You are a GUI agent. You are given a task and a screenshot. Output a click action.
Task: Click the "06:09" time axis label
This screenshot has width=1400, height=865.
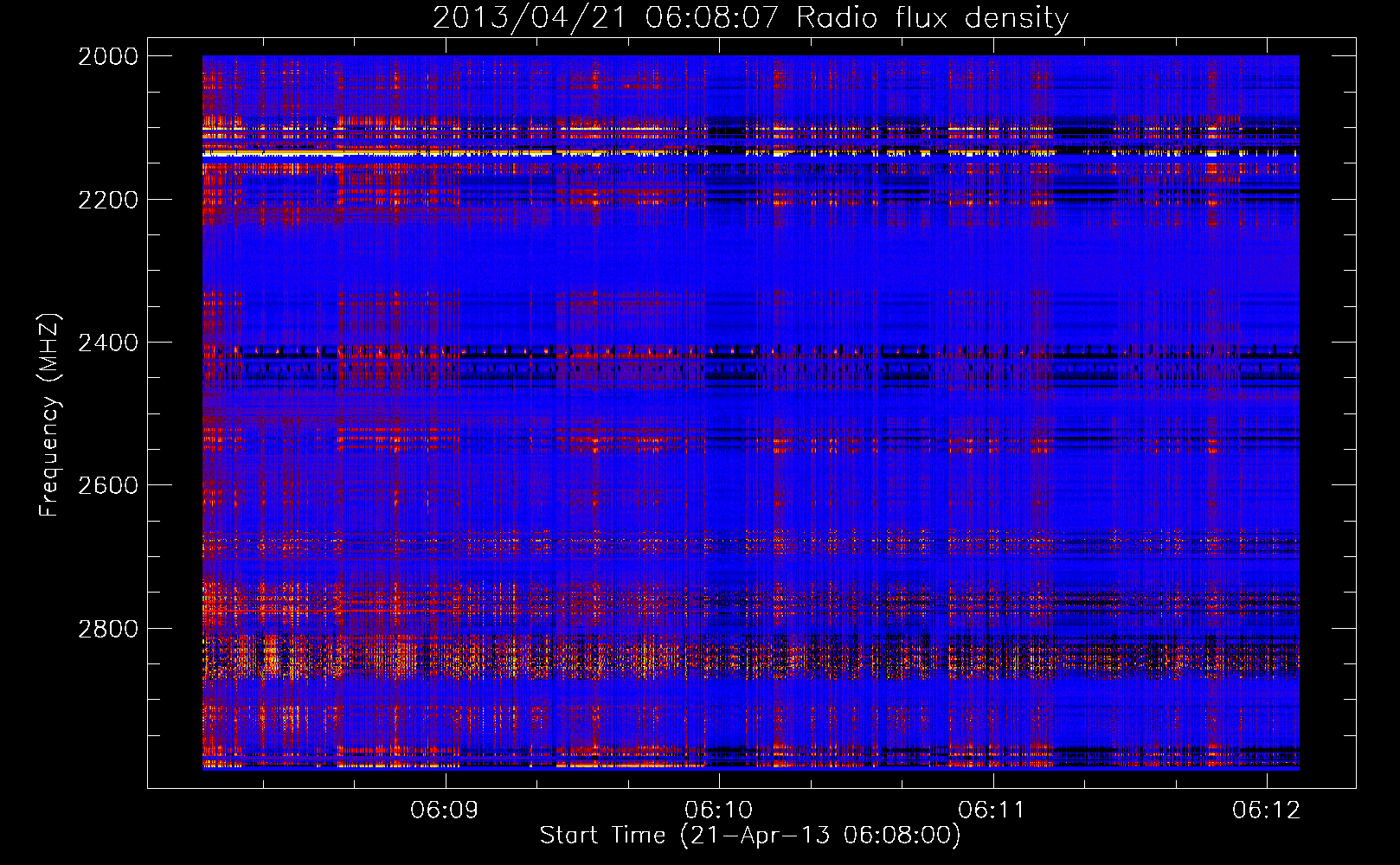click(445, 810)
